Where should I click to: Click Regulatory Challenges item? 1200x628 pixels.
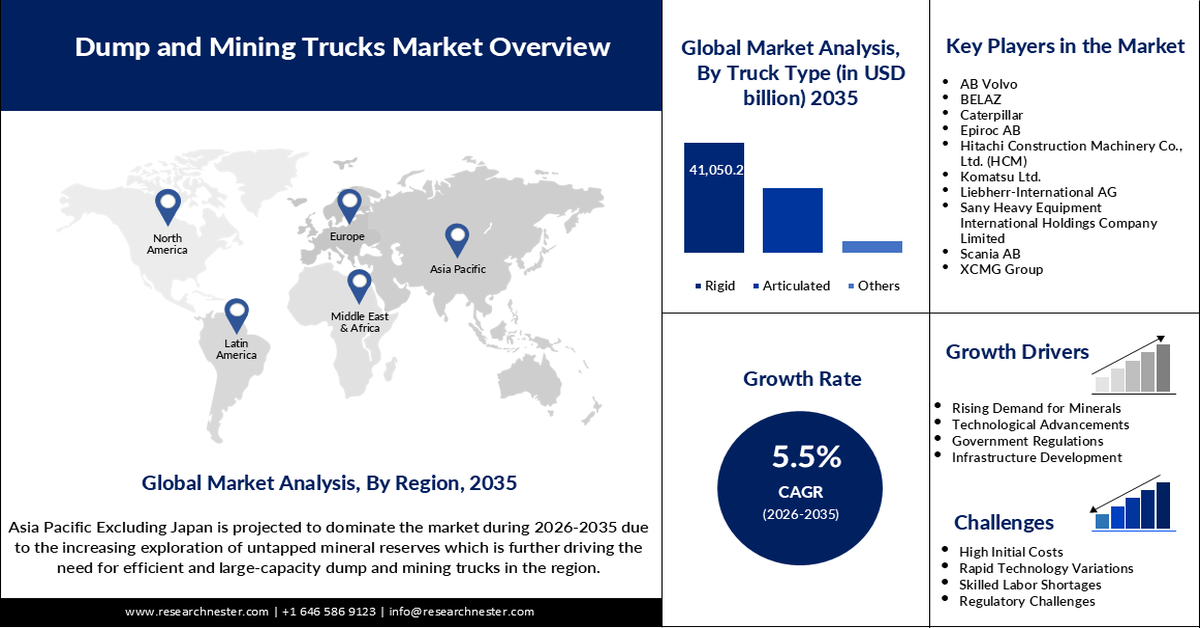[x=1027, y=601]
